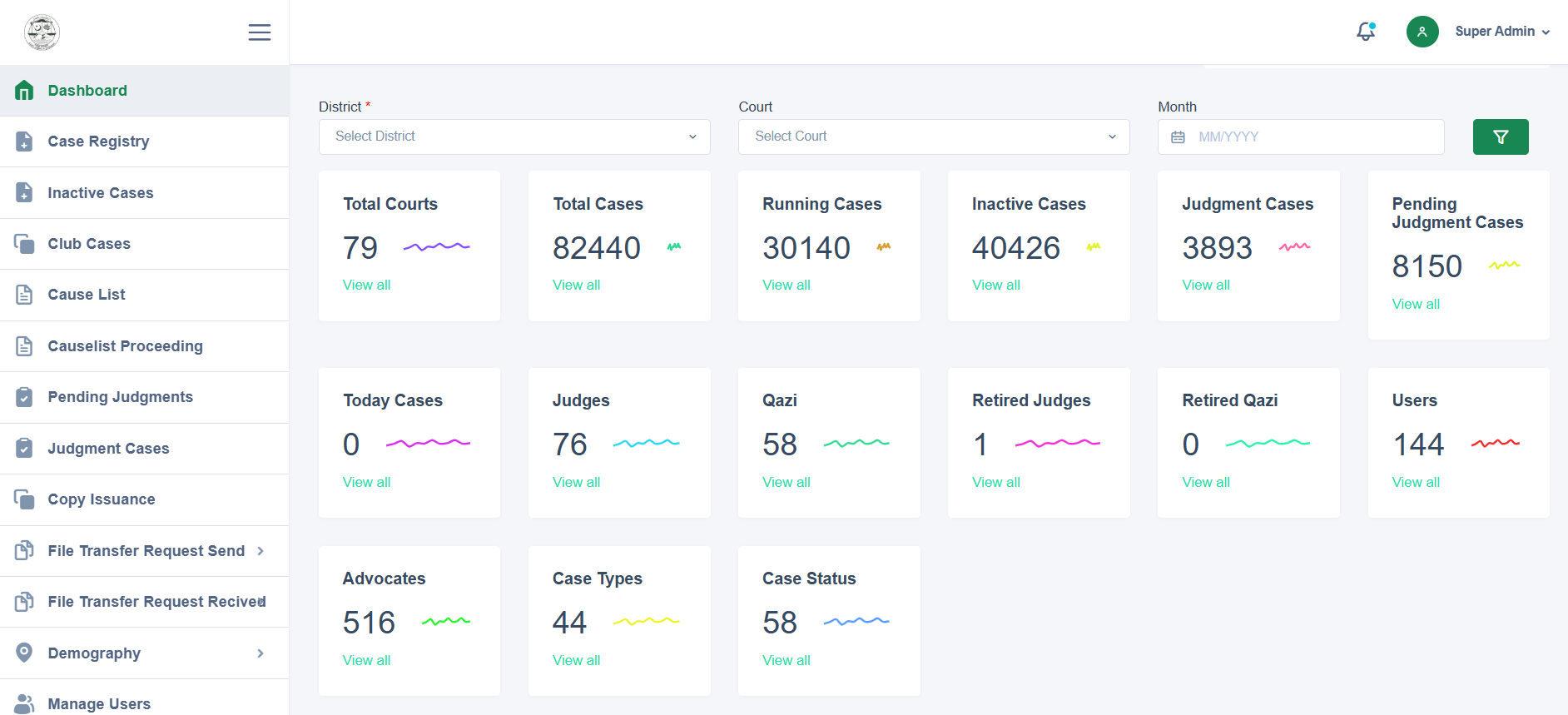Image resolution: width=1568 pixels, height=715 pixels.
Task: Click the Super Admin avatar icon
Action: [x=1422, y=32]
